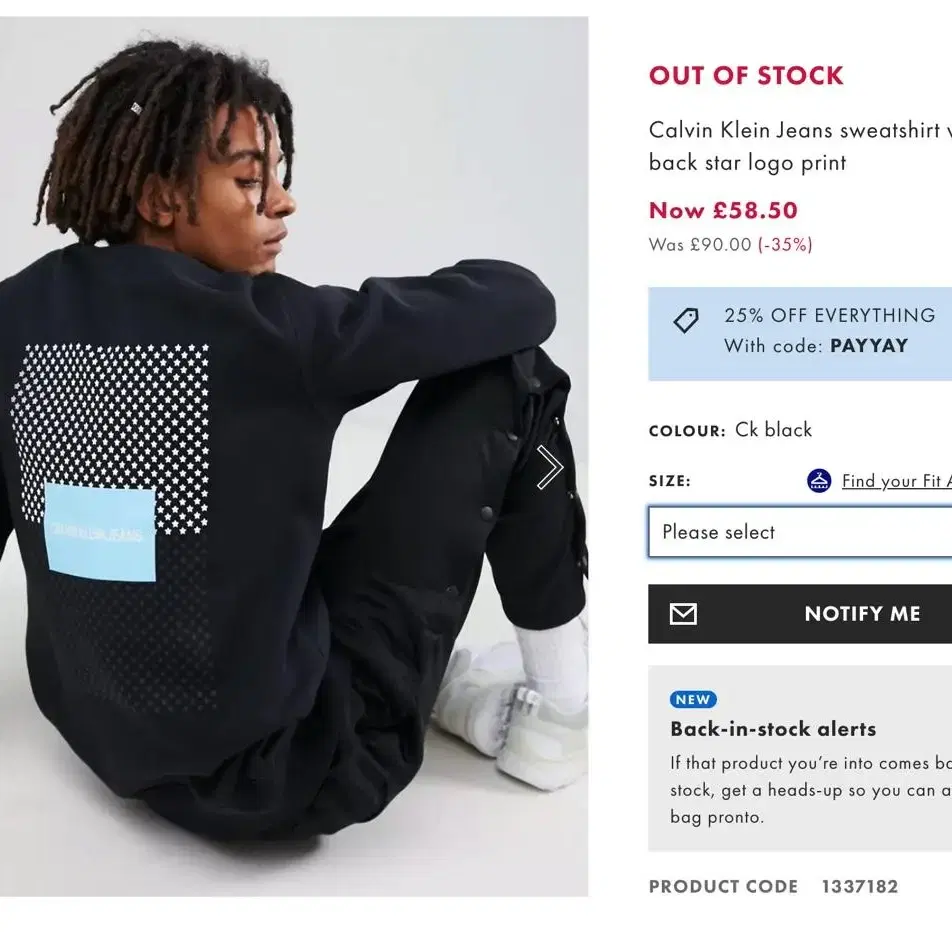The width and height of the screenshot is (952, 952).
Task: Click the product code 1337182
Action: click(x=860, y=886)
